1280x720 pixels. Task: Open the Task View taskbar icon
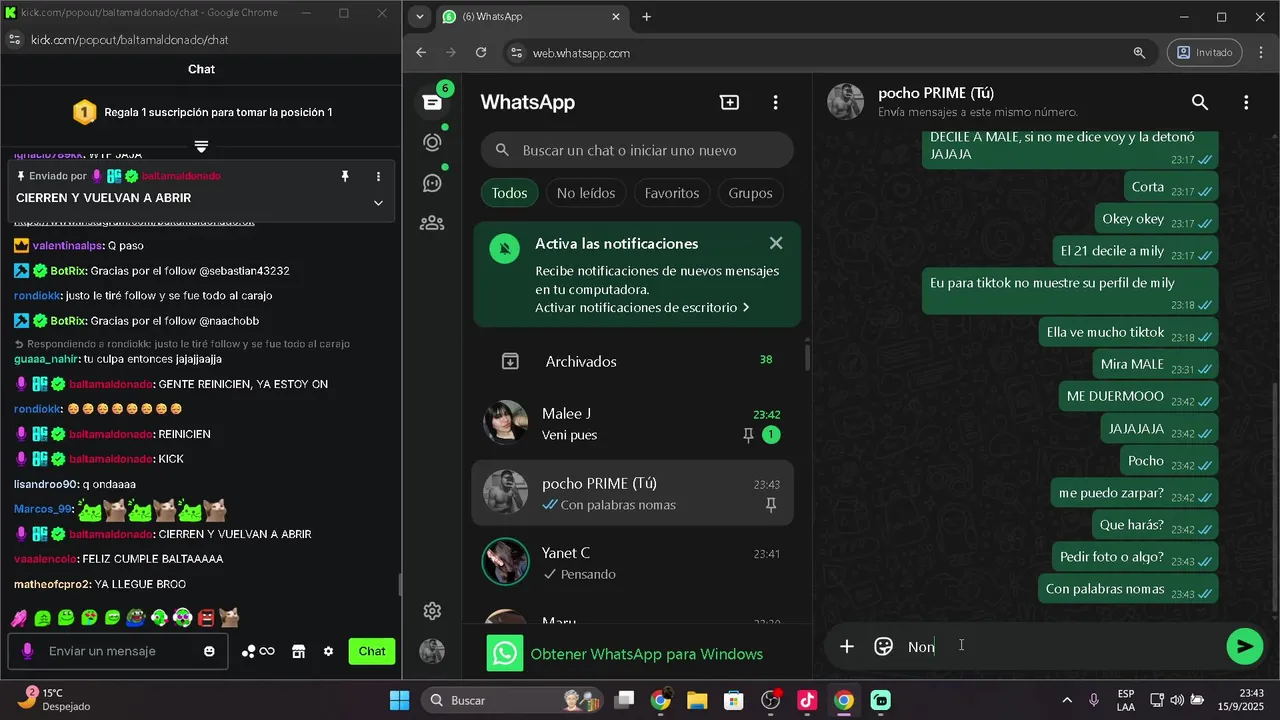624,700
